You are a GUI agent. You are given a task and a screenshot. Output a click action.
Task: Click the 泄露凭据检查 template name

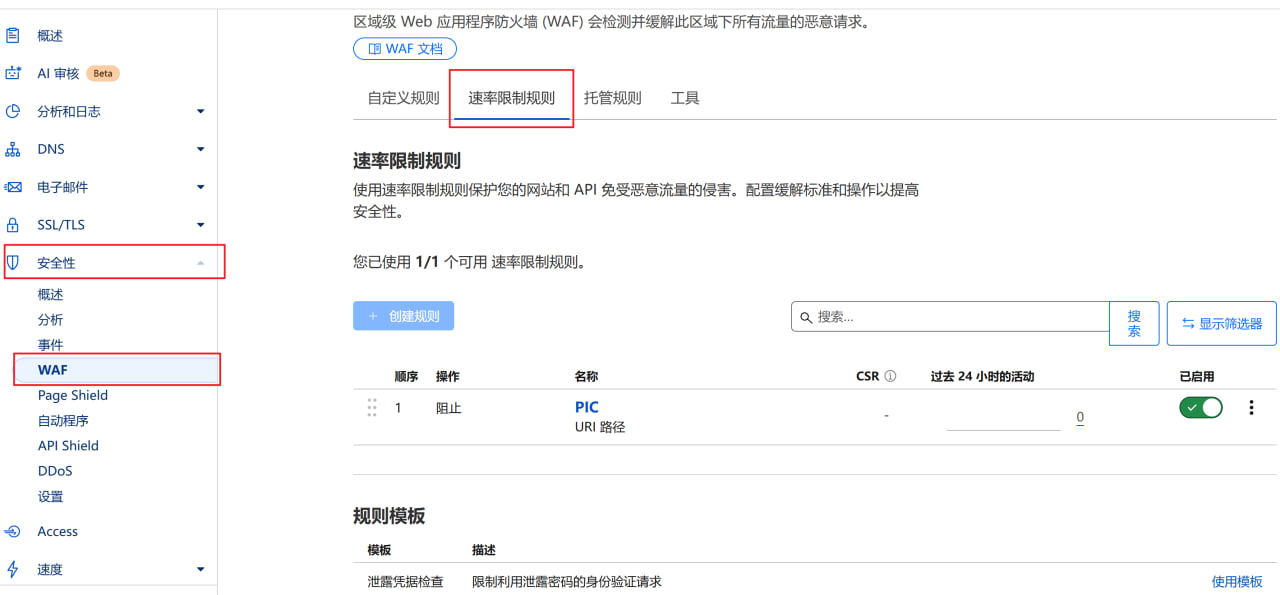[x=405, y=582]
